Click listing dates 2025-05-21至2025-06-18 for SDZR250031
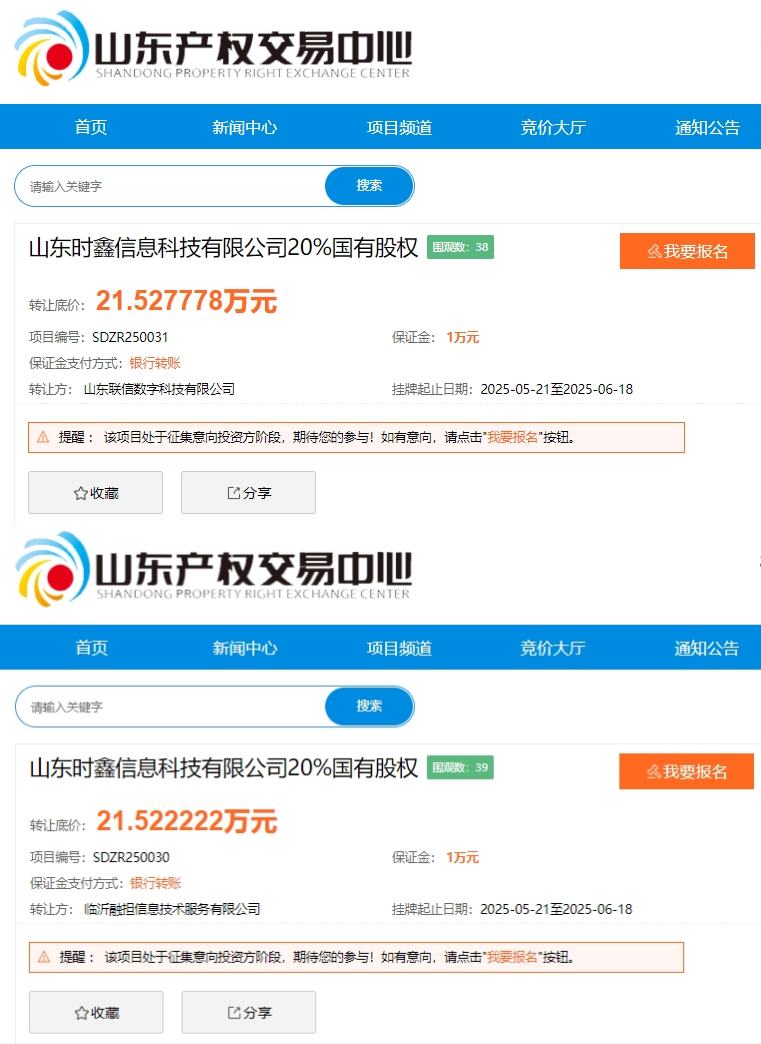The height and width of the screenshot is (1044, 761). (557, 390)
